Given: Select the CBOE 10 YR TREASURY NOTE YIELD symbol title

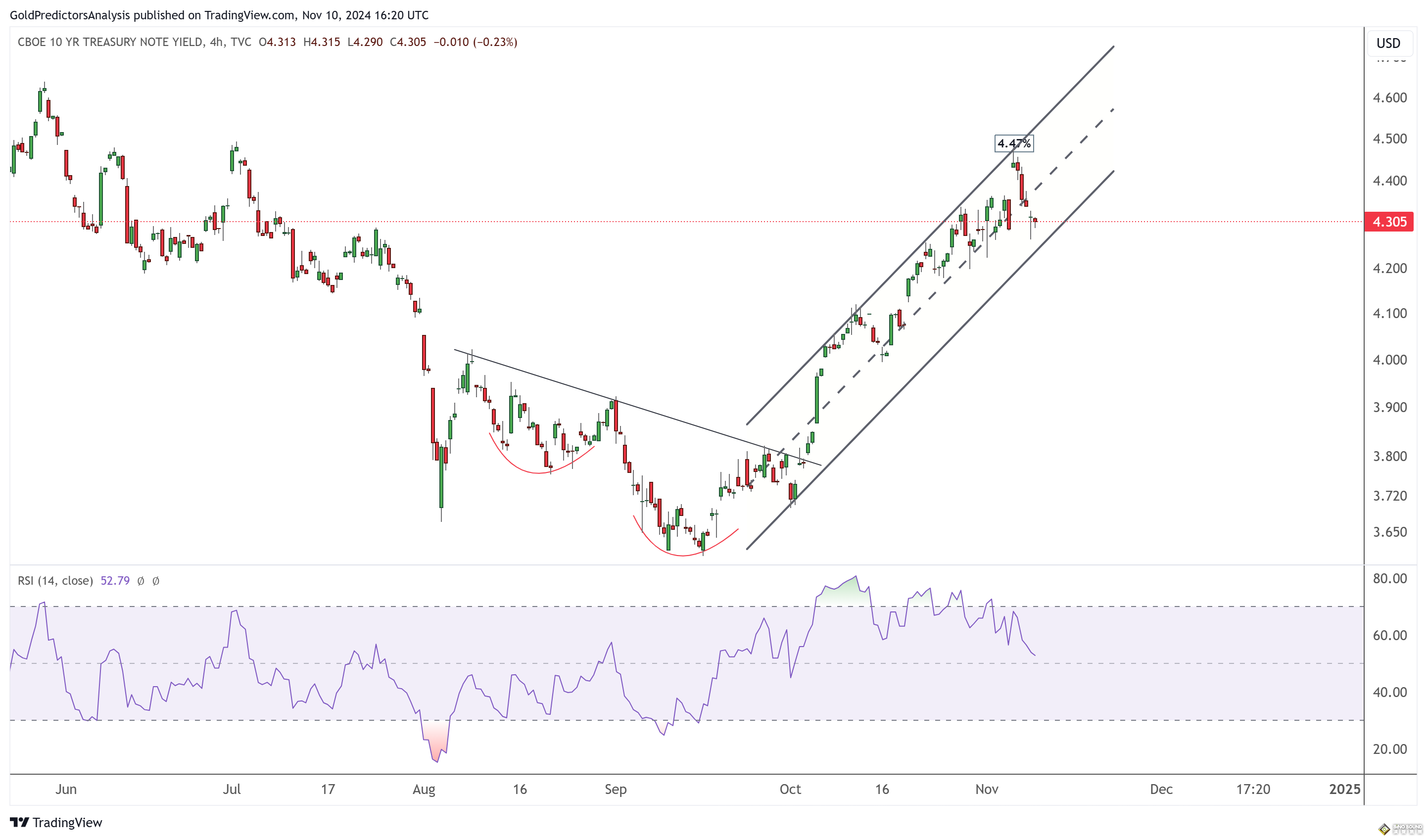Looking at the screenshot, I should [110, 42].
